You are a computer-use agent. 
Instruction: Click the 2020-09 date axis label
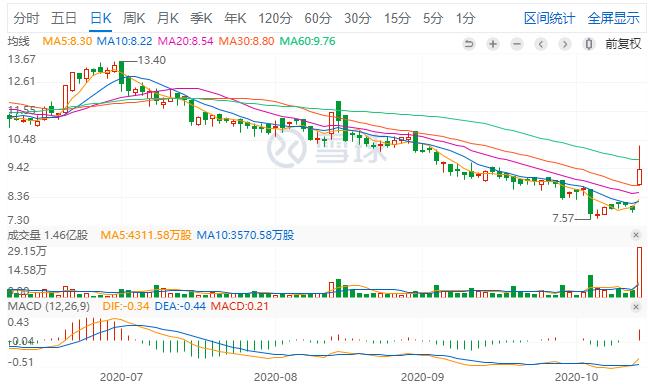tap(422, 377)
